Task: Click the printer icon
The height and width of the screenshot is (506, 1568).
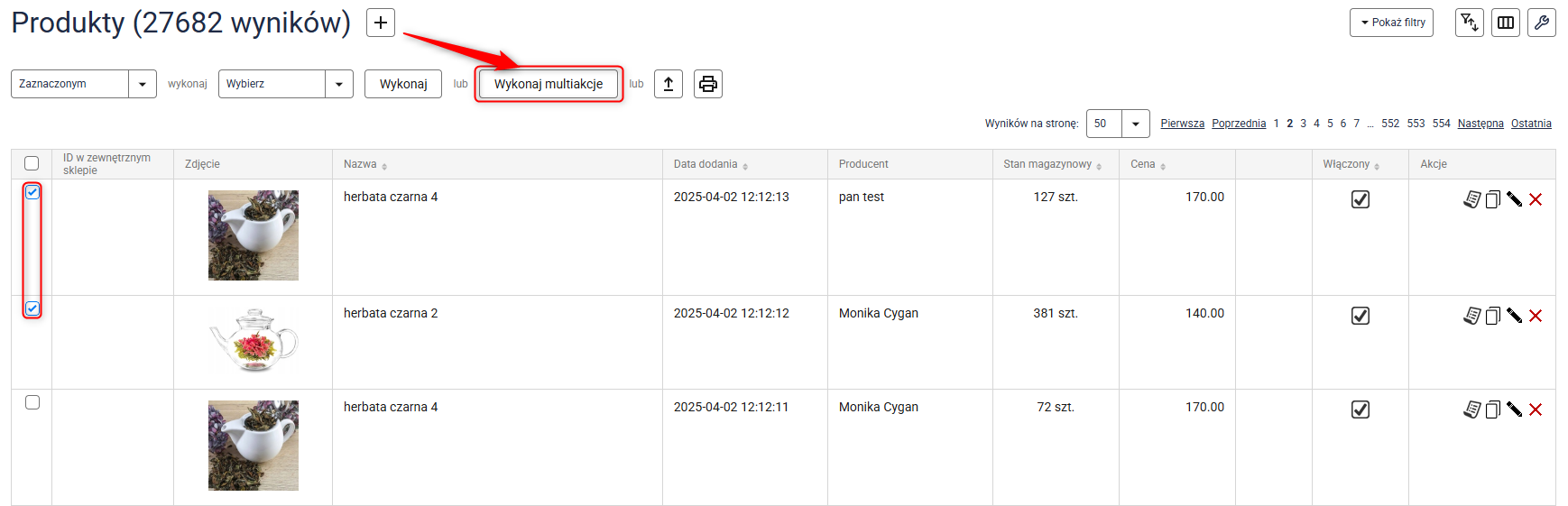Action: point(708,84)
